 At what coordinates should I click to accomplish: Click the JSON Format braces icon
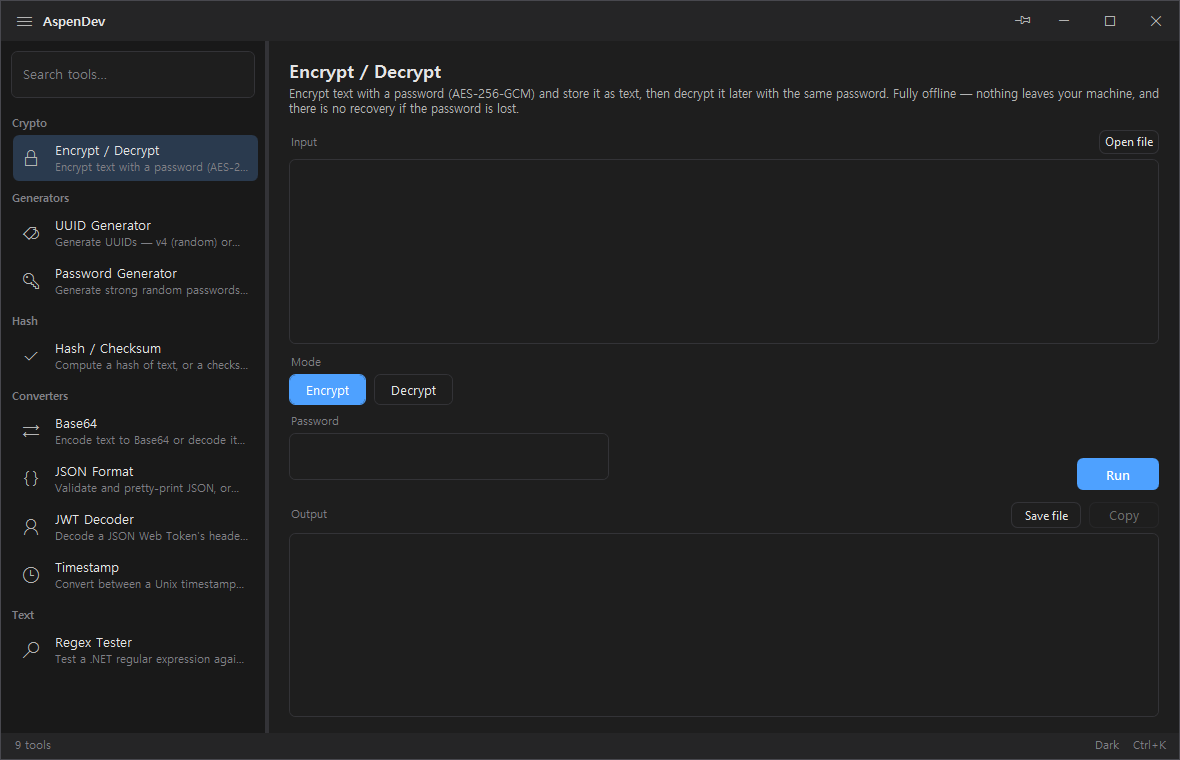pyautogui.click(x=31, y=479)
